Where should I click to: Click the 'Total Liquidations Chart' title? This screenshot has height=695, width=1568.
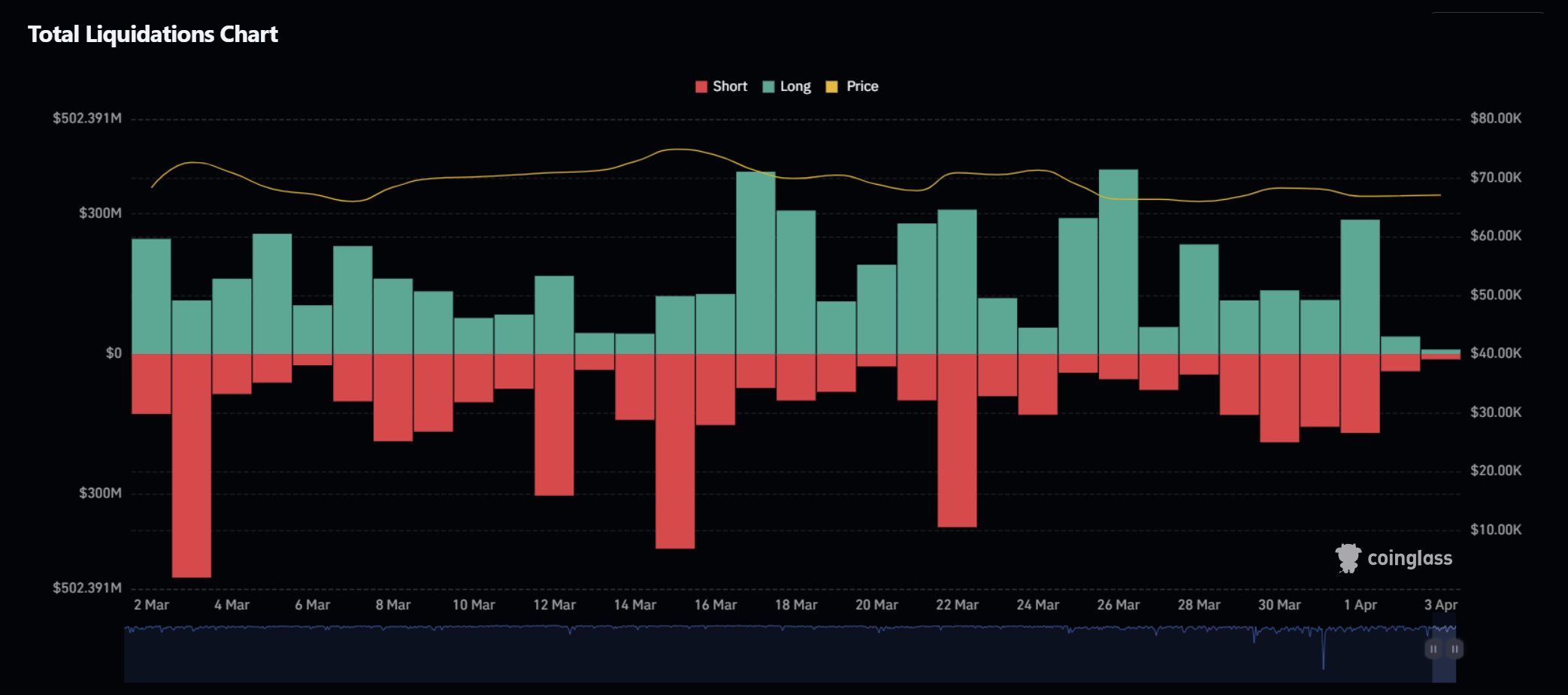pyautogui.click(x=153, y=34)
